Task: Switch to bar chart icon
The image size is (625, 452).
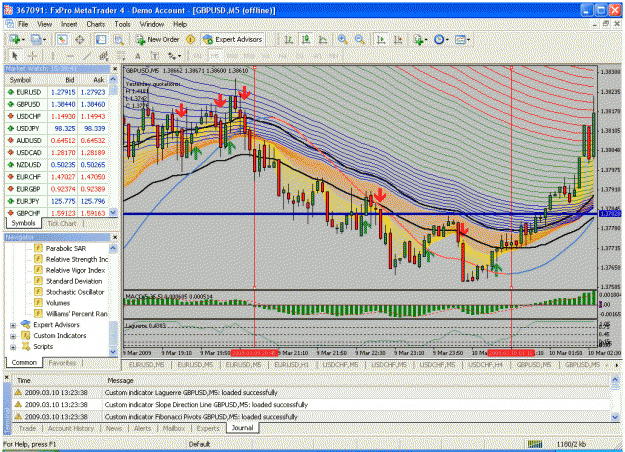Action: (x=289, y=39)
